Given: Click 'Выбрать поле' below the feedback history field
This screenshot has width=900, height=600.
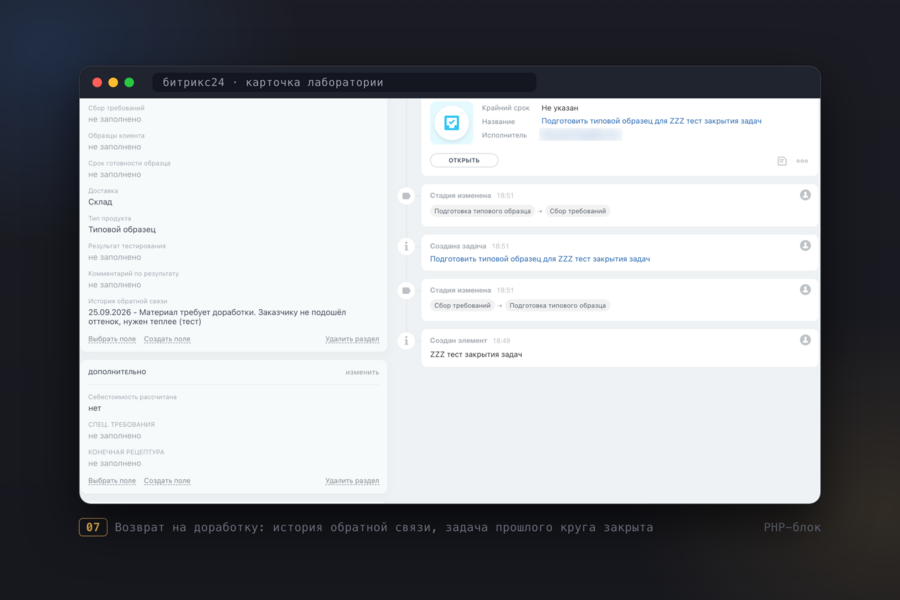Looking at the screenshot, I should pos(112,339).
